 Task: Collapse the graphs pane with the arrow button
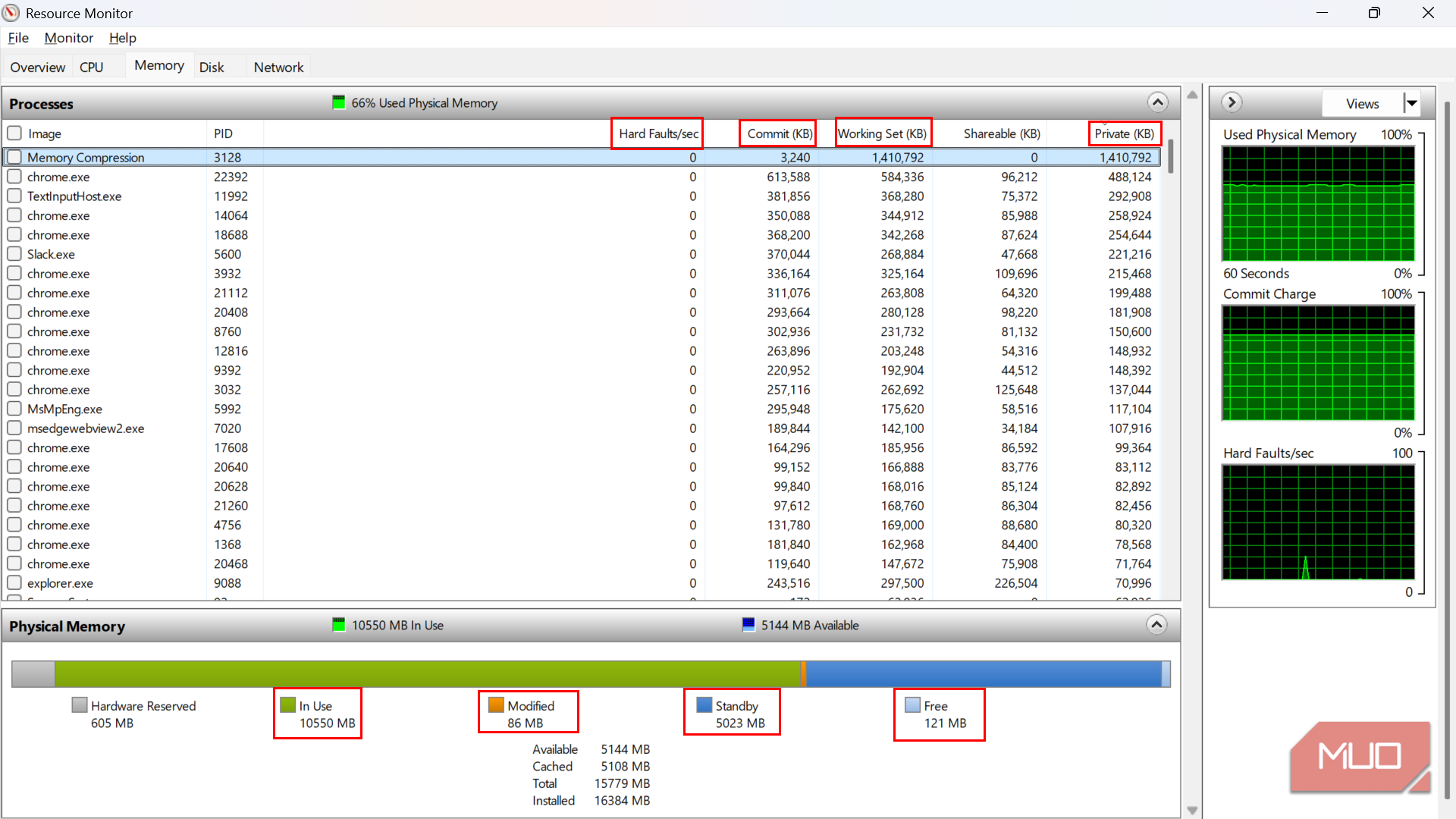(x=1232, y=102)
